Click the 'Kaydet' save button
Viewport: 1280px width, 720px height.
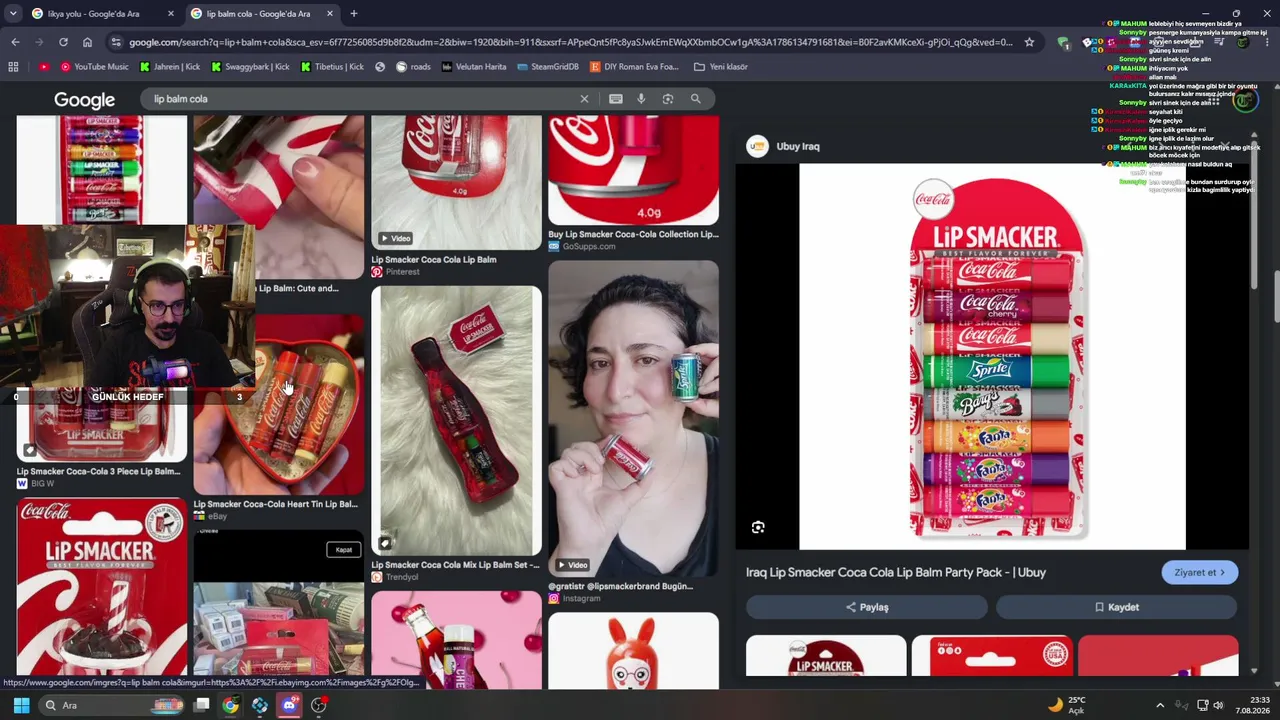pyautogui.click(x=1116, y=607)
